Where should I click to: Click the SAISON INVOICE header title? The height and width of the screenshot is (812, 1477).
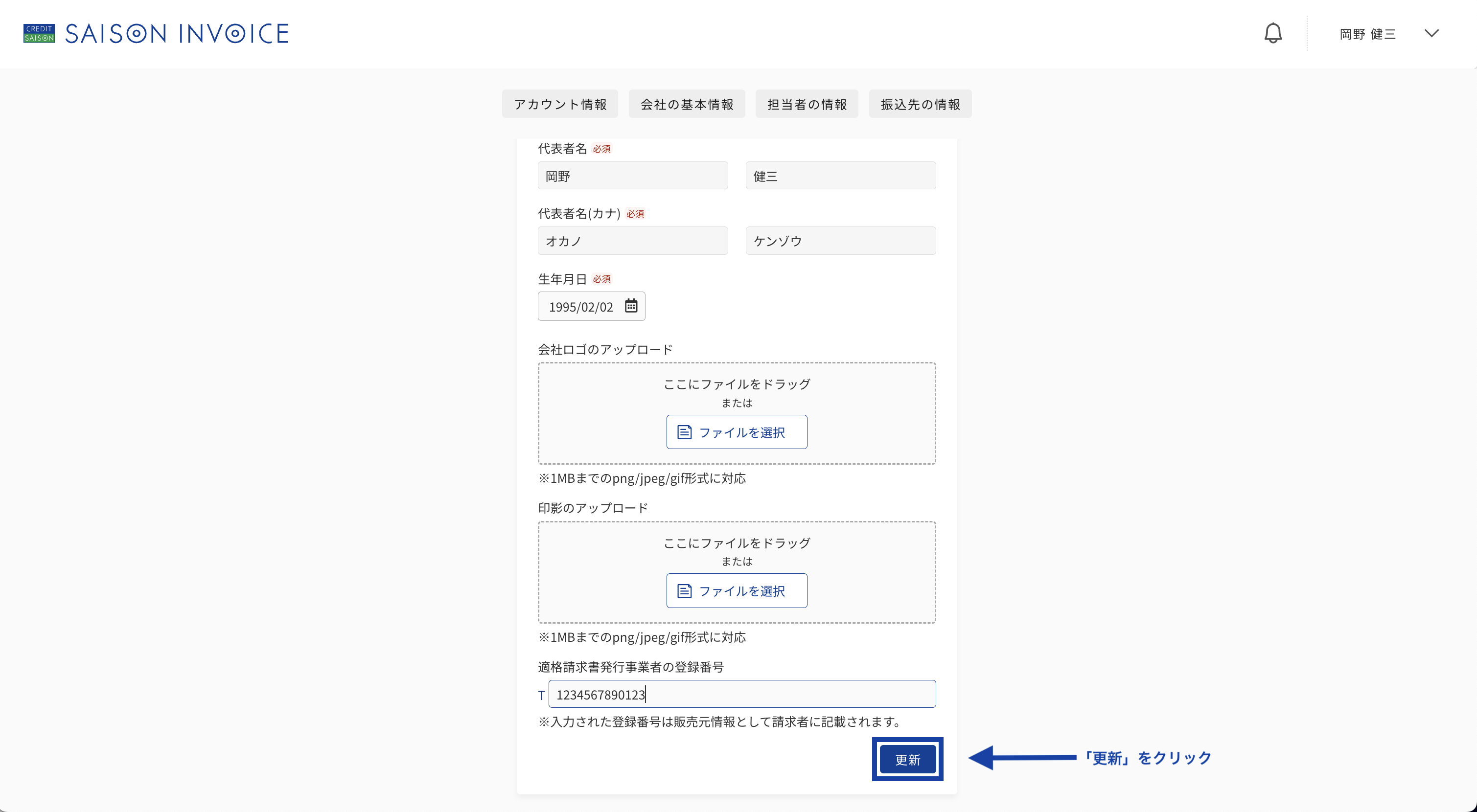(x=177, y=34)
